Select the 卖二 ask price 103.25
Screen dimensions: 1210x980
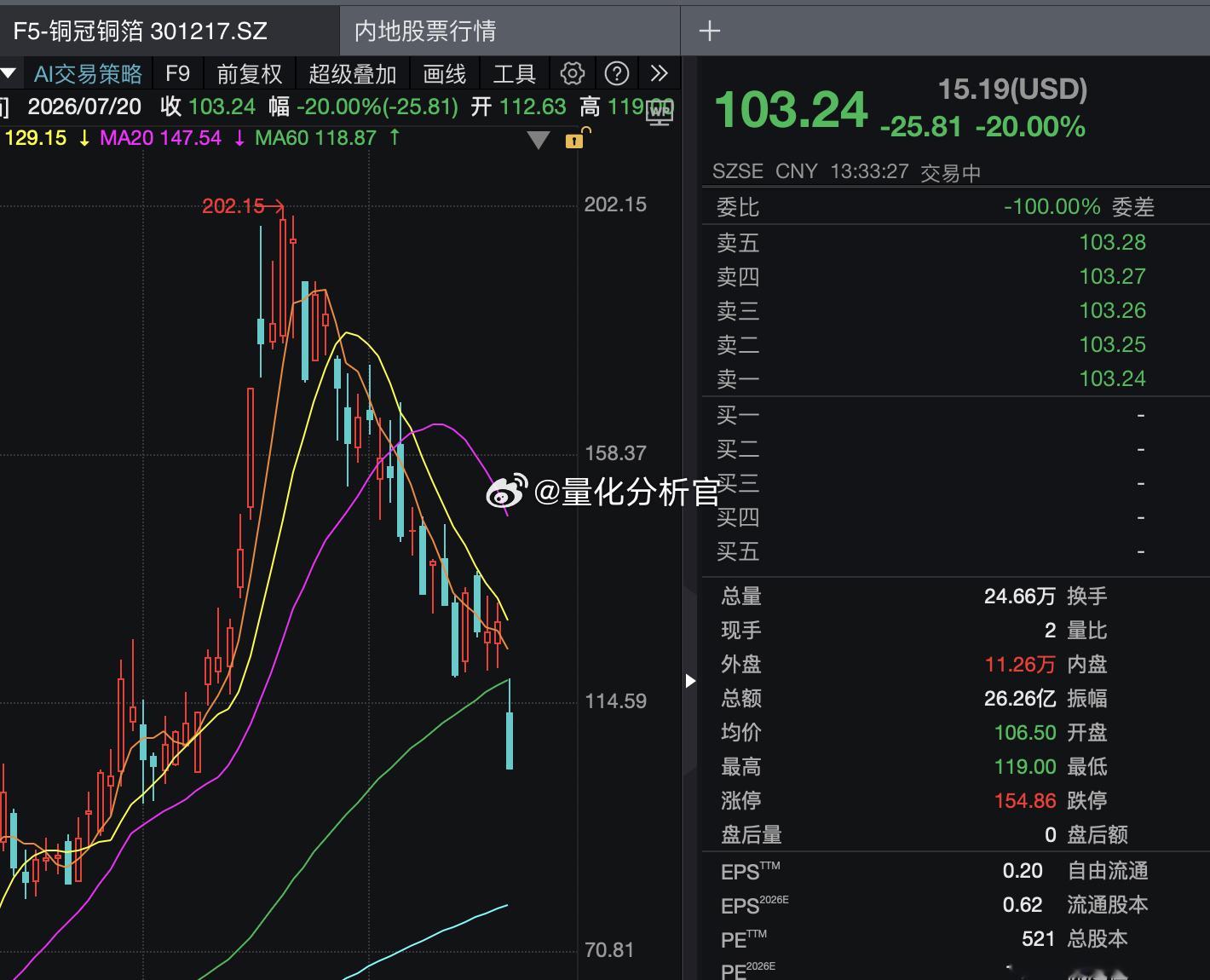coord(1112,344)
